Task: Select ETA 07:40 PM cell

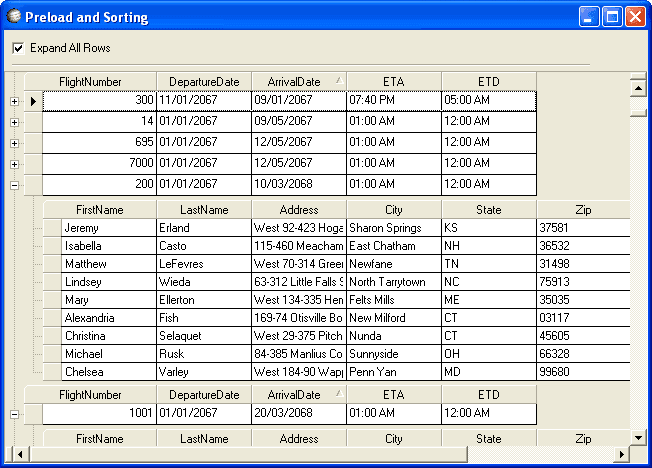Action: point(394,101)
